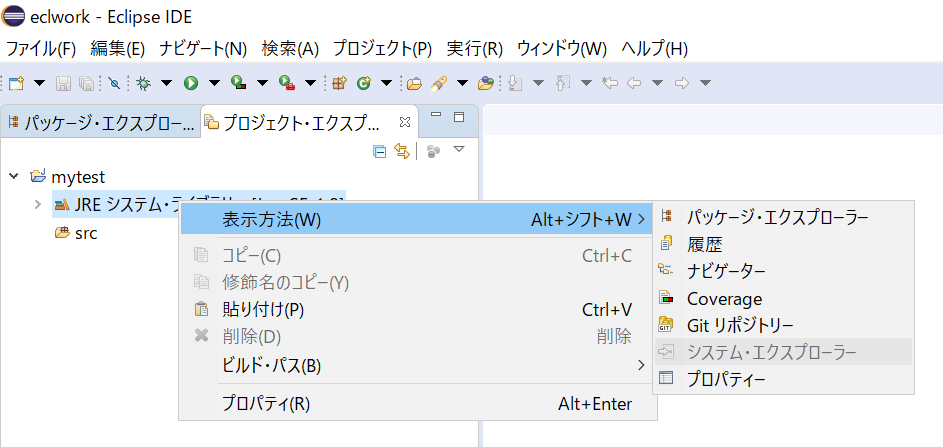This screenshot has width=943, height=447.
Task: Open the ファイル(F) menu
Action: pos(41,49)
